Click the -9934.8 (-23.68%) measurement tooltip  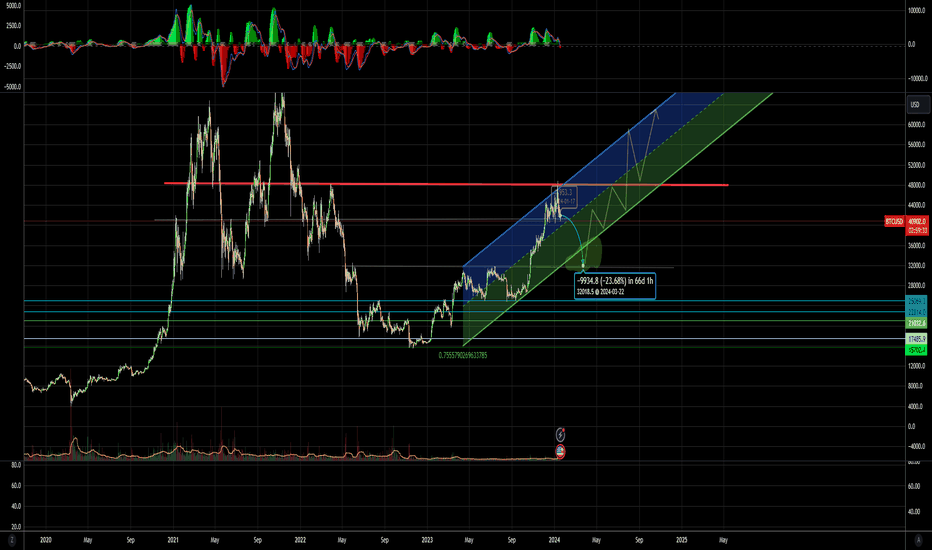click(x=615, y=286)
